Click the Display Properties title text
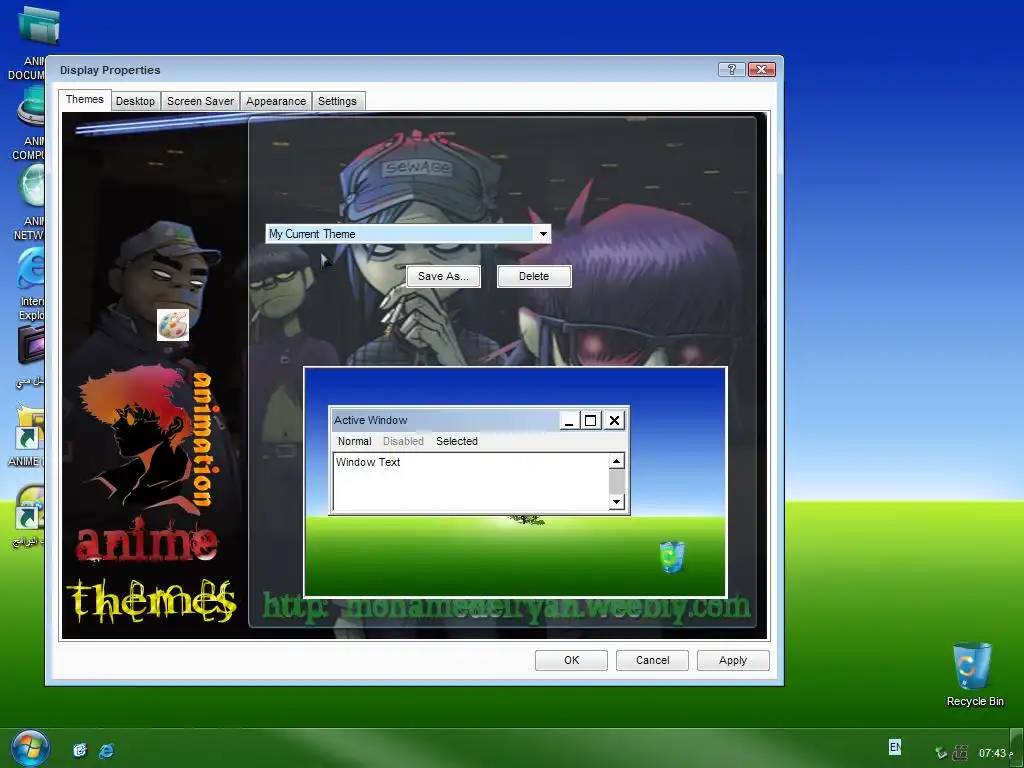This screenshot has height=768, width=1024. point(110,70)
